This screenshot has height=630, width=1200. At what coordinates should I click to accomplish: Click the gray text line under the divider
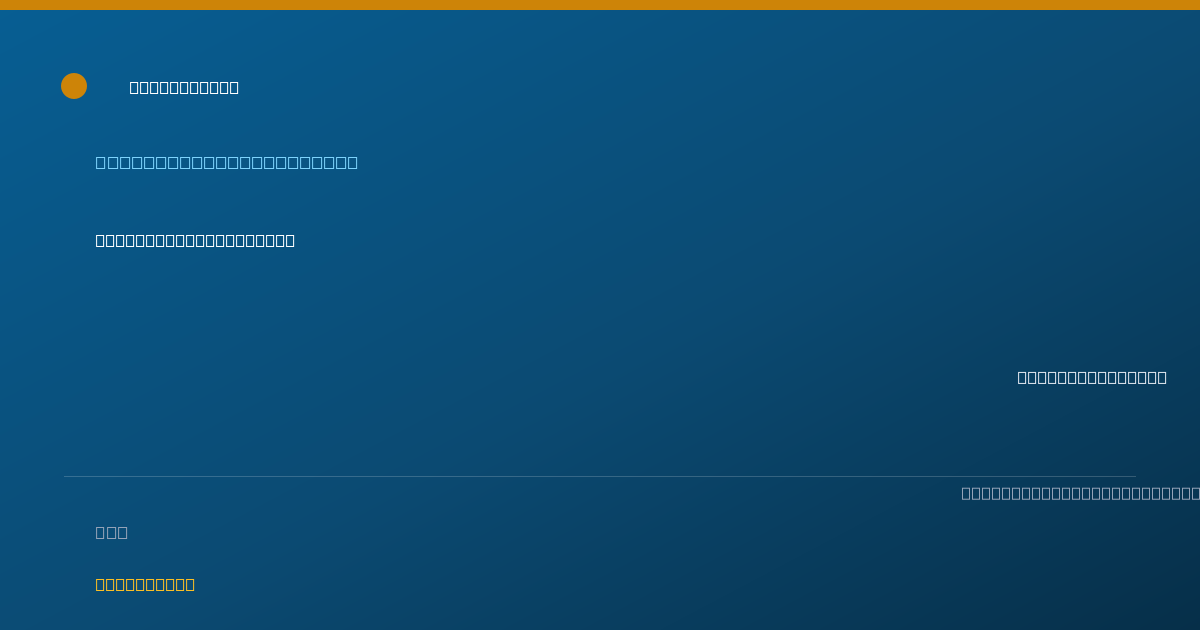1080,493
